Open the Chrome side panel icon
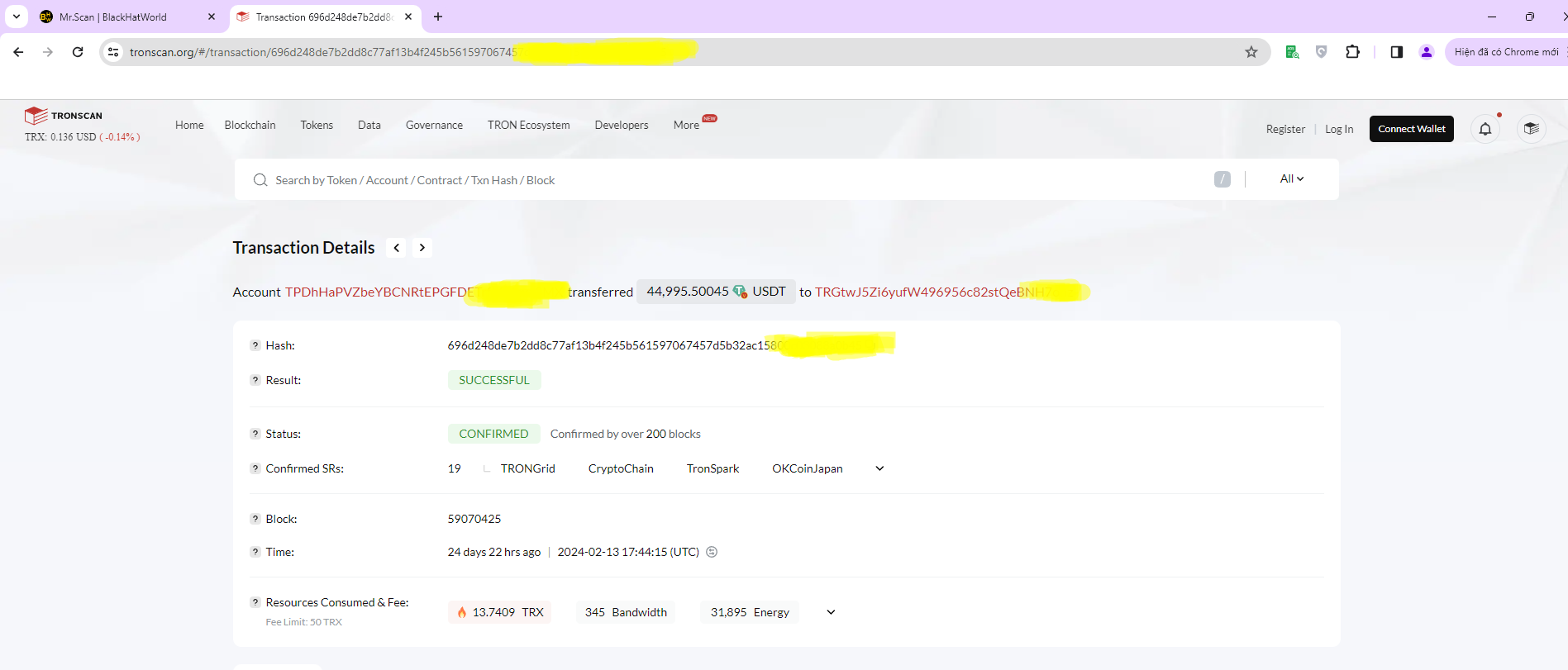 tap(1397, 52)
